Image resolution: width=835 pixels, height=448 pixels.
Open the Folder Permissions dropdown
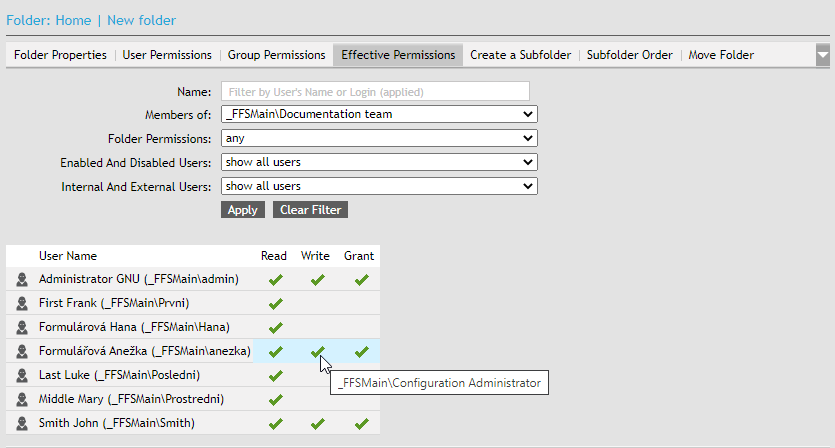coord(379,138)
